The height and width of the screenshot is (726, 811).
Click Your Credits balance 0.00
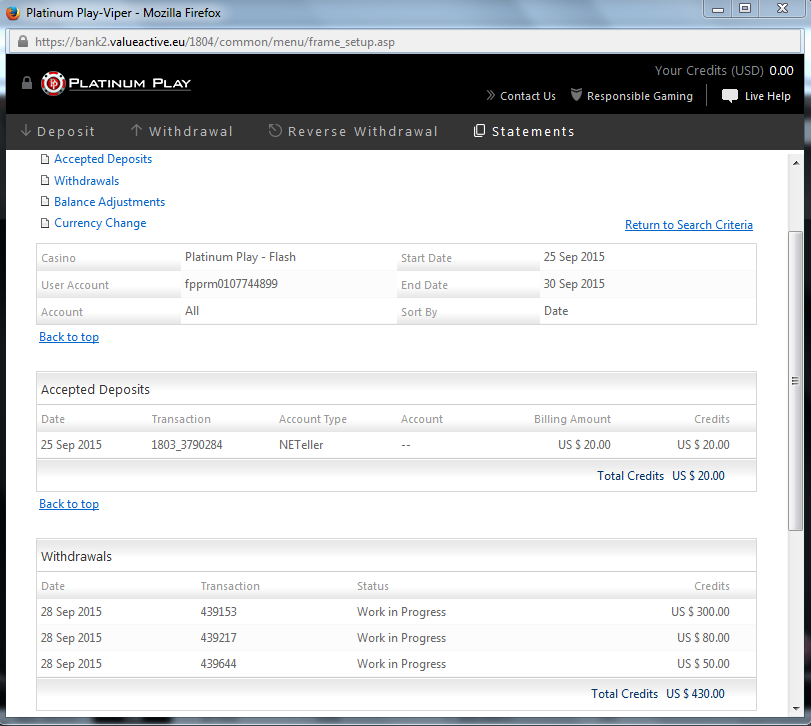781,71
